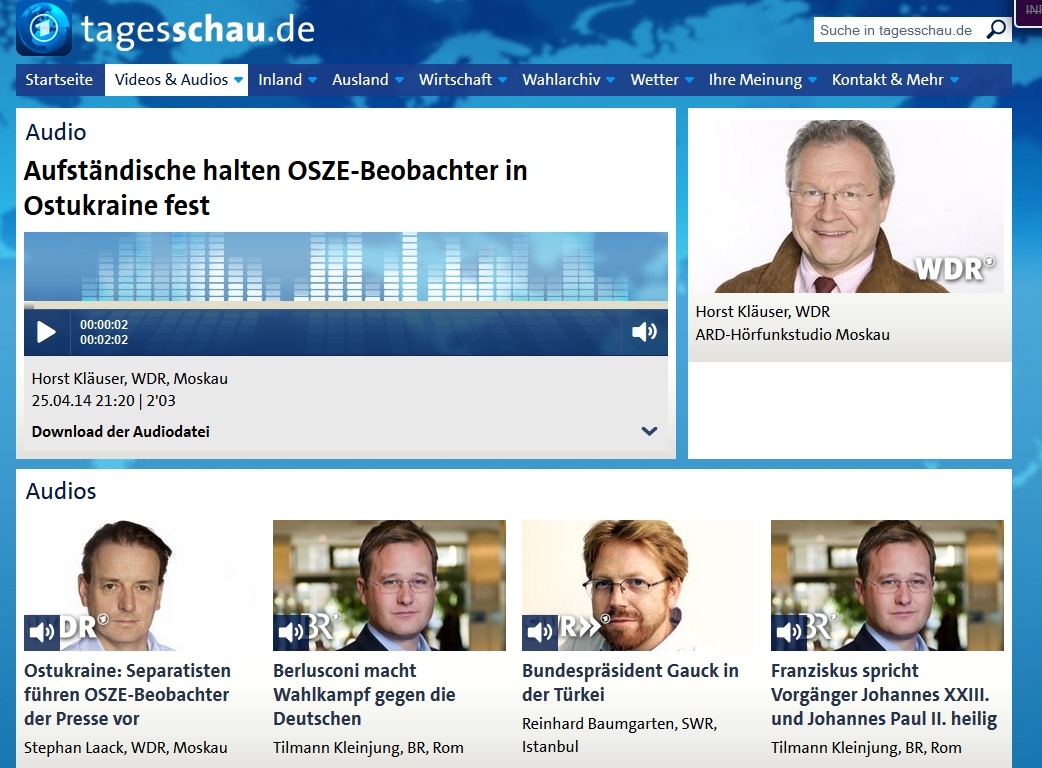
Task: Click elapsed time 00:00:02 in player
Action: click(104, 325)
